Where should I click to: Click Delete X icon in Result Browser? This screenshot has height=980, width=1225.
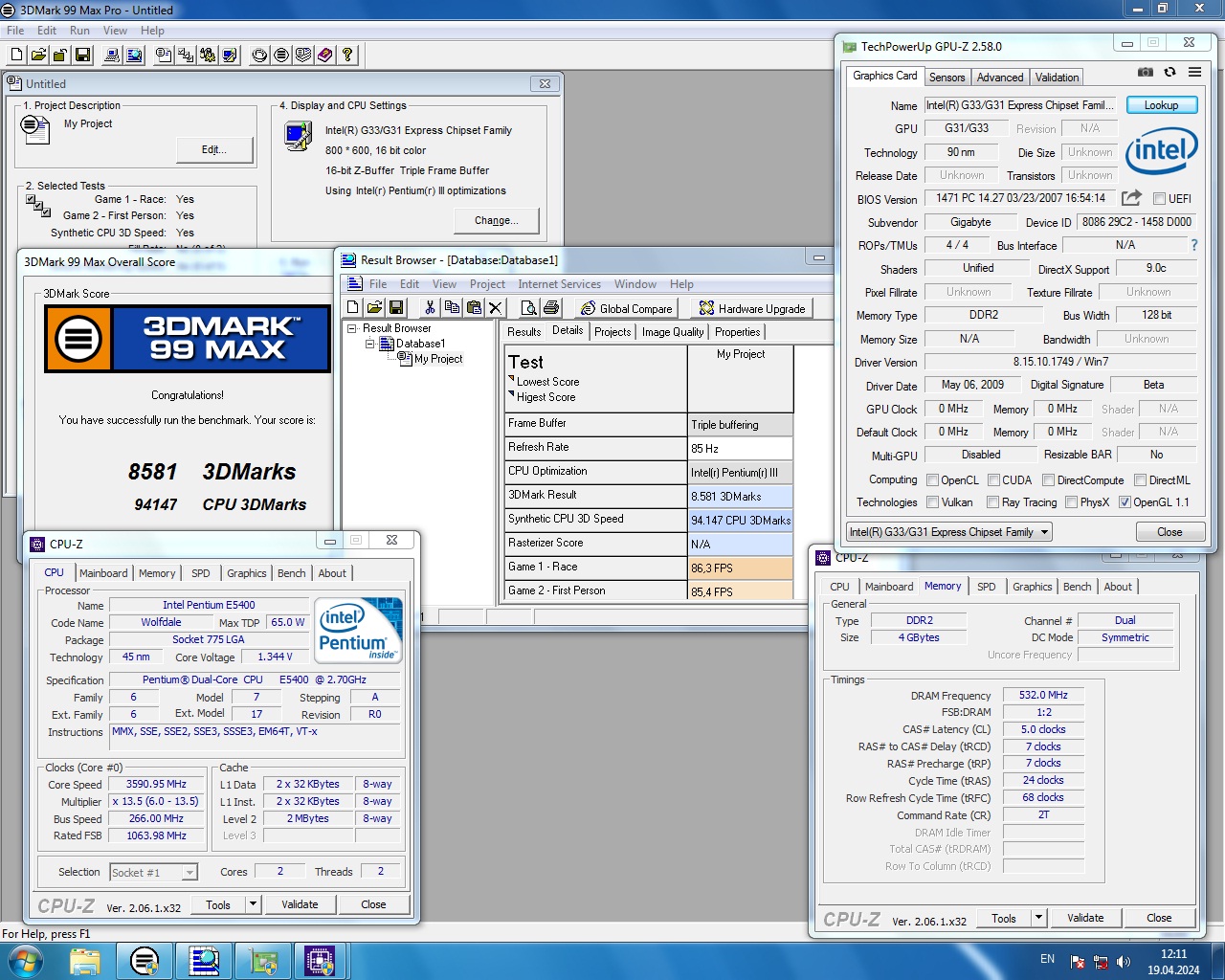[495, 307]
